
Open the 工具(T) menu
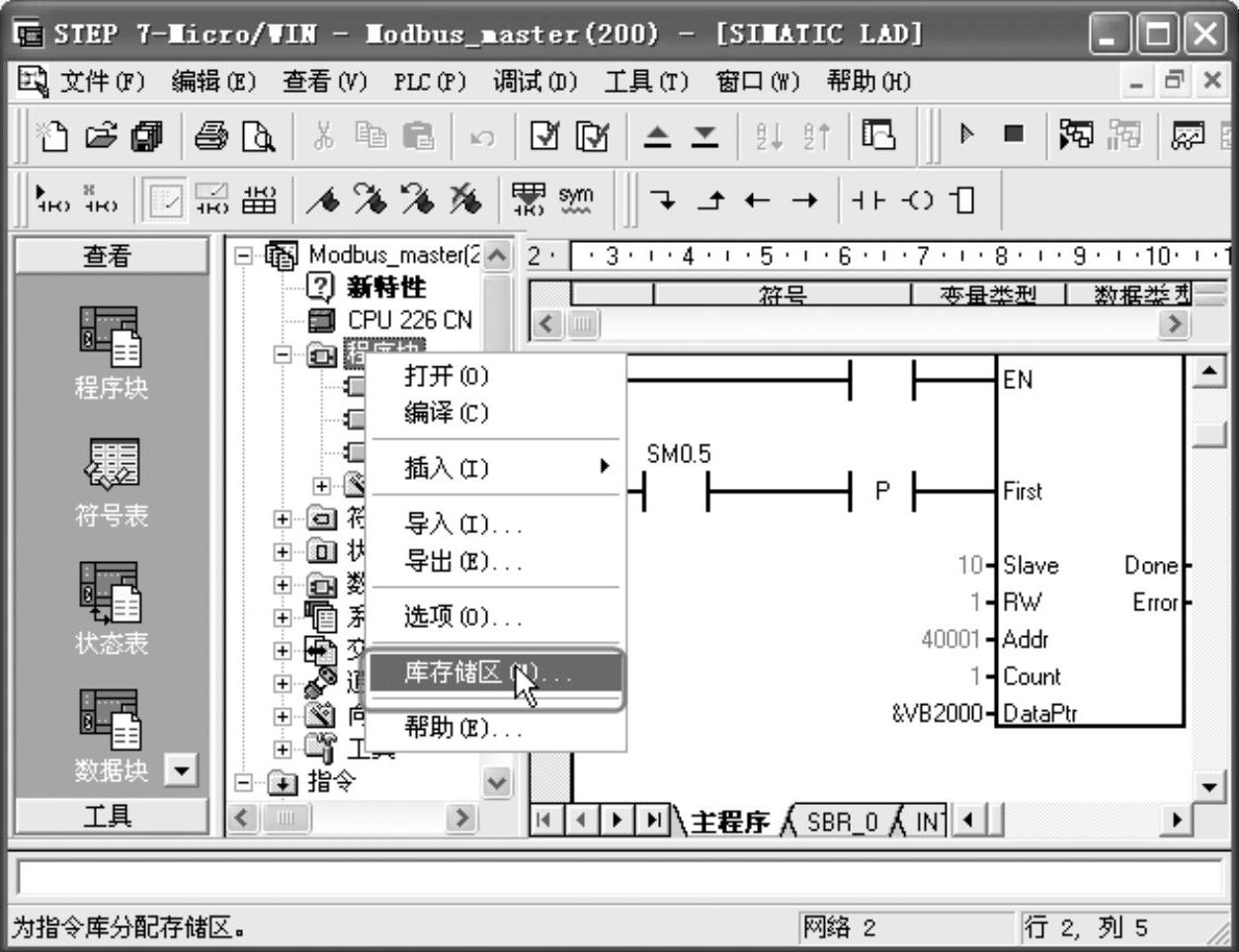point(646,81)
